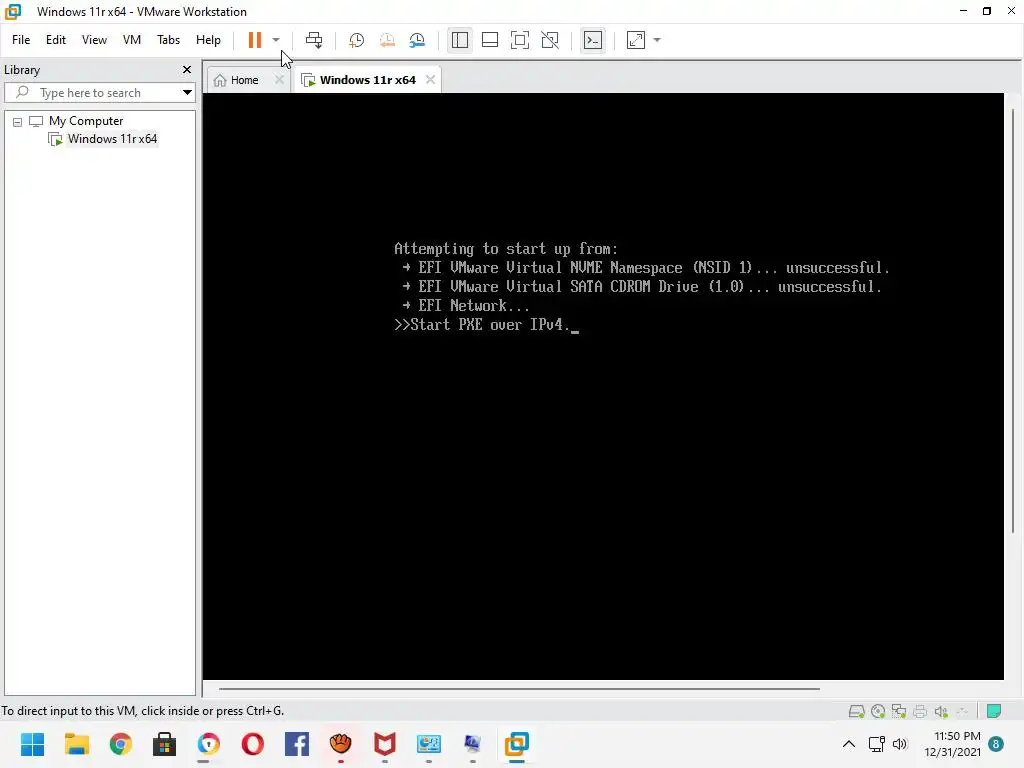The image size is (1024, 768).
Task: Close the Windows 11r x64 tab
Action: coord(430,80)
